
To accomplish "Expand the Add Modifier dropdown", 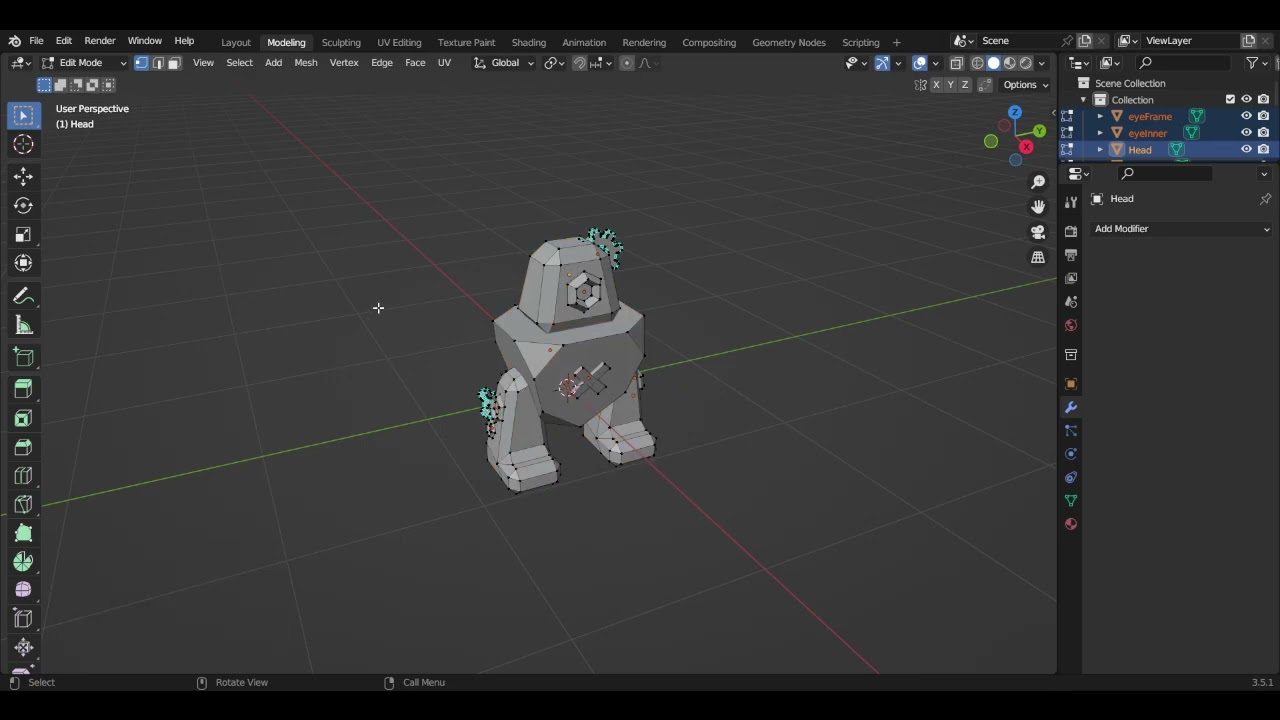I will [1181, 229].
